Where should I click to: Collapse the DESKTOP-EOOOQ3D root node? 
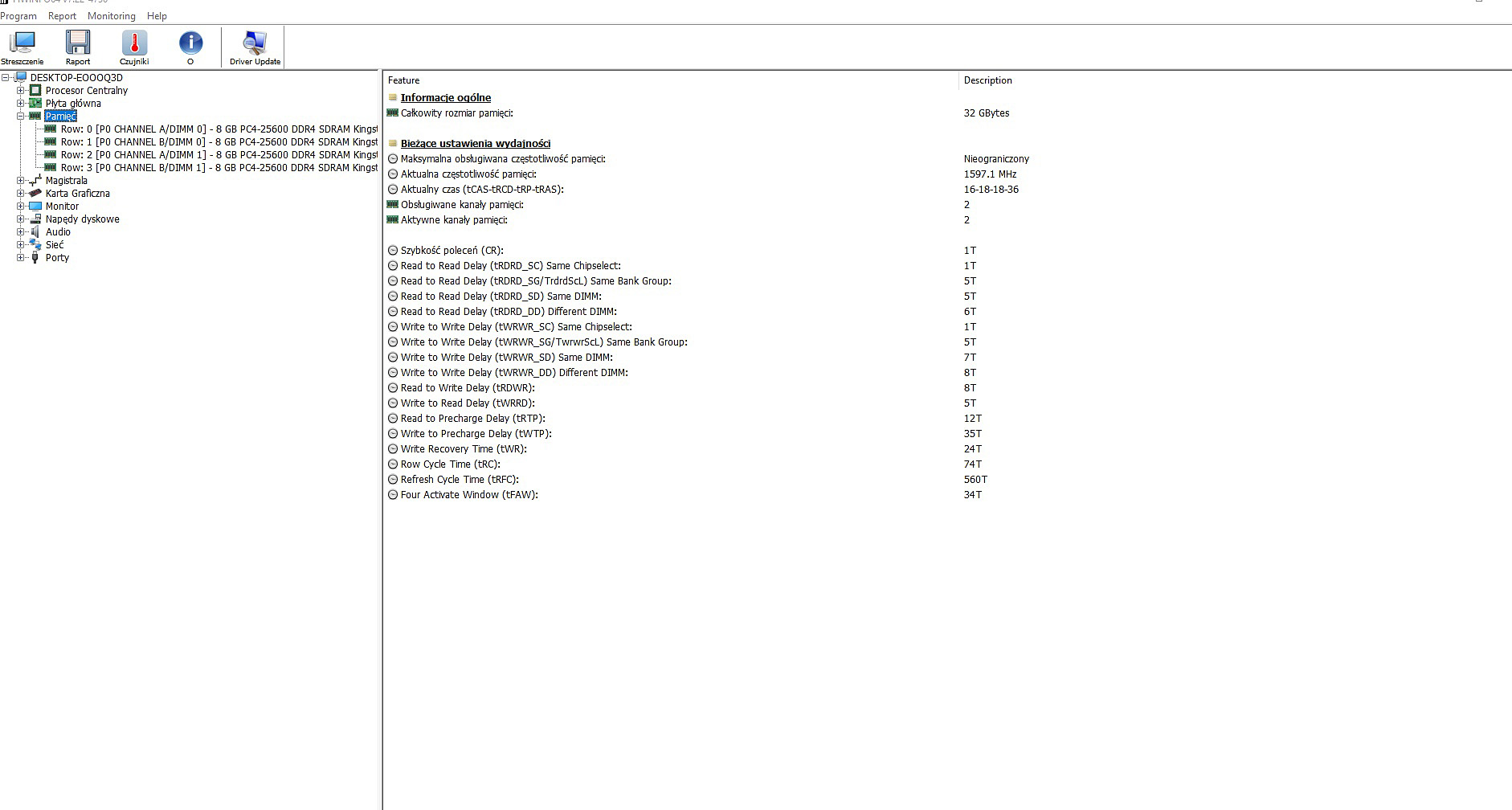[6, 78]
